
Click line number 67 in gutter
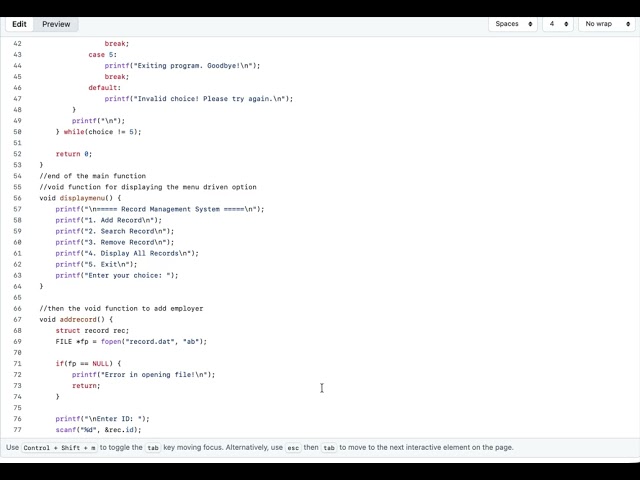click(x=17, y=320)
